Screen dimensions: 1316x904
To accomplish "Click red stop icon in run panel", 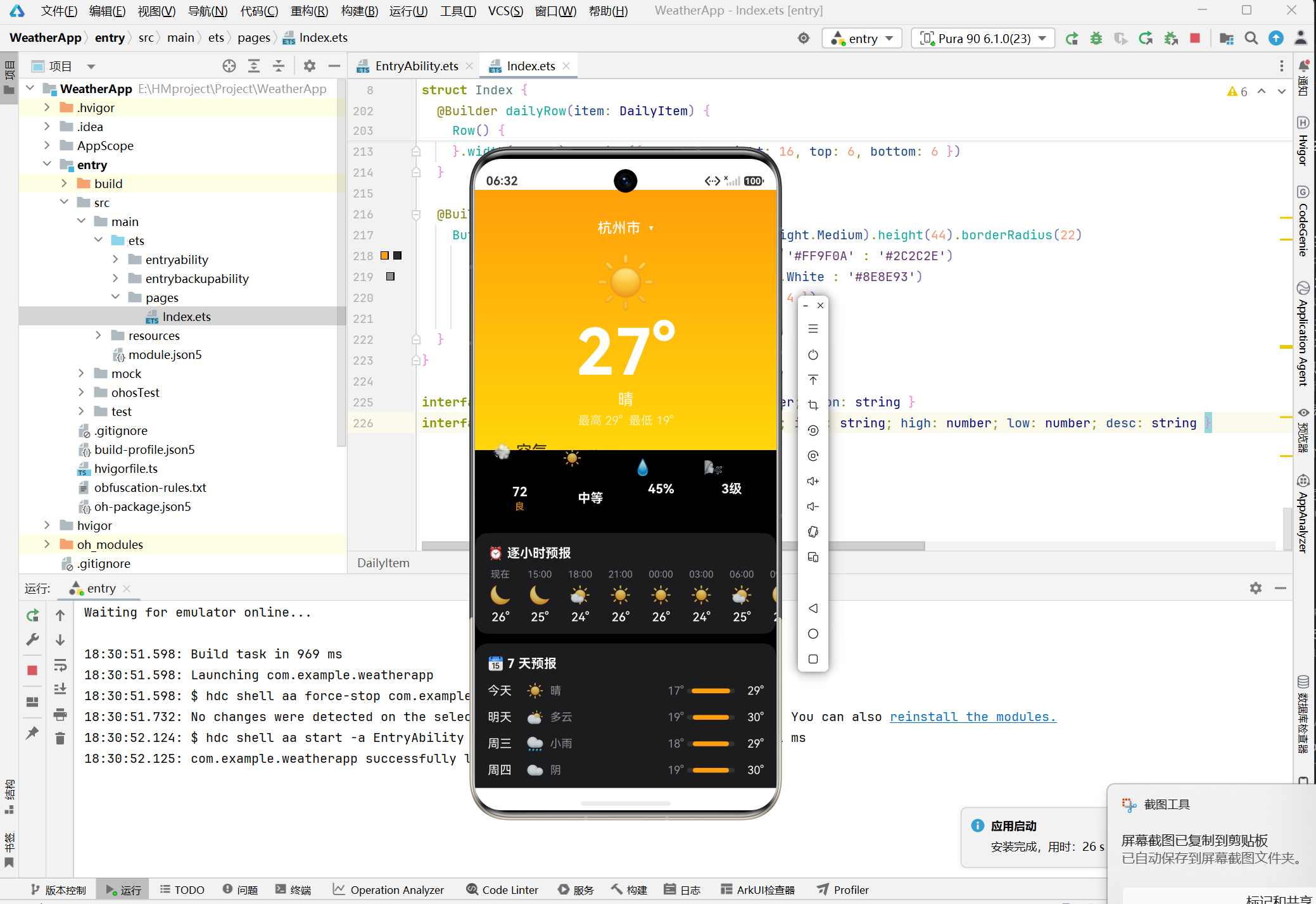I will pos(32,670).
